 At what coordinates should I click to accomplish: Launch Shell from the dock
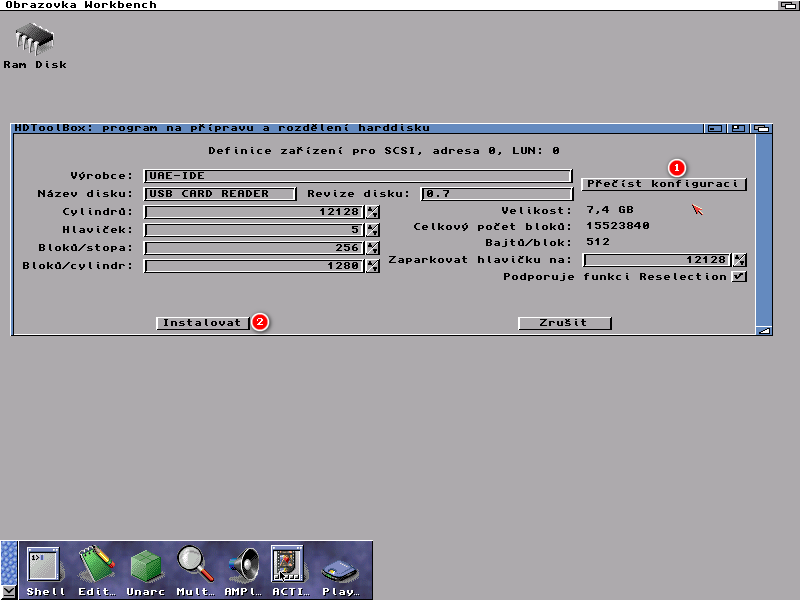pyautogui.click(x=44, y=567)
